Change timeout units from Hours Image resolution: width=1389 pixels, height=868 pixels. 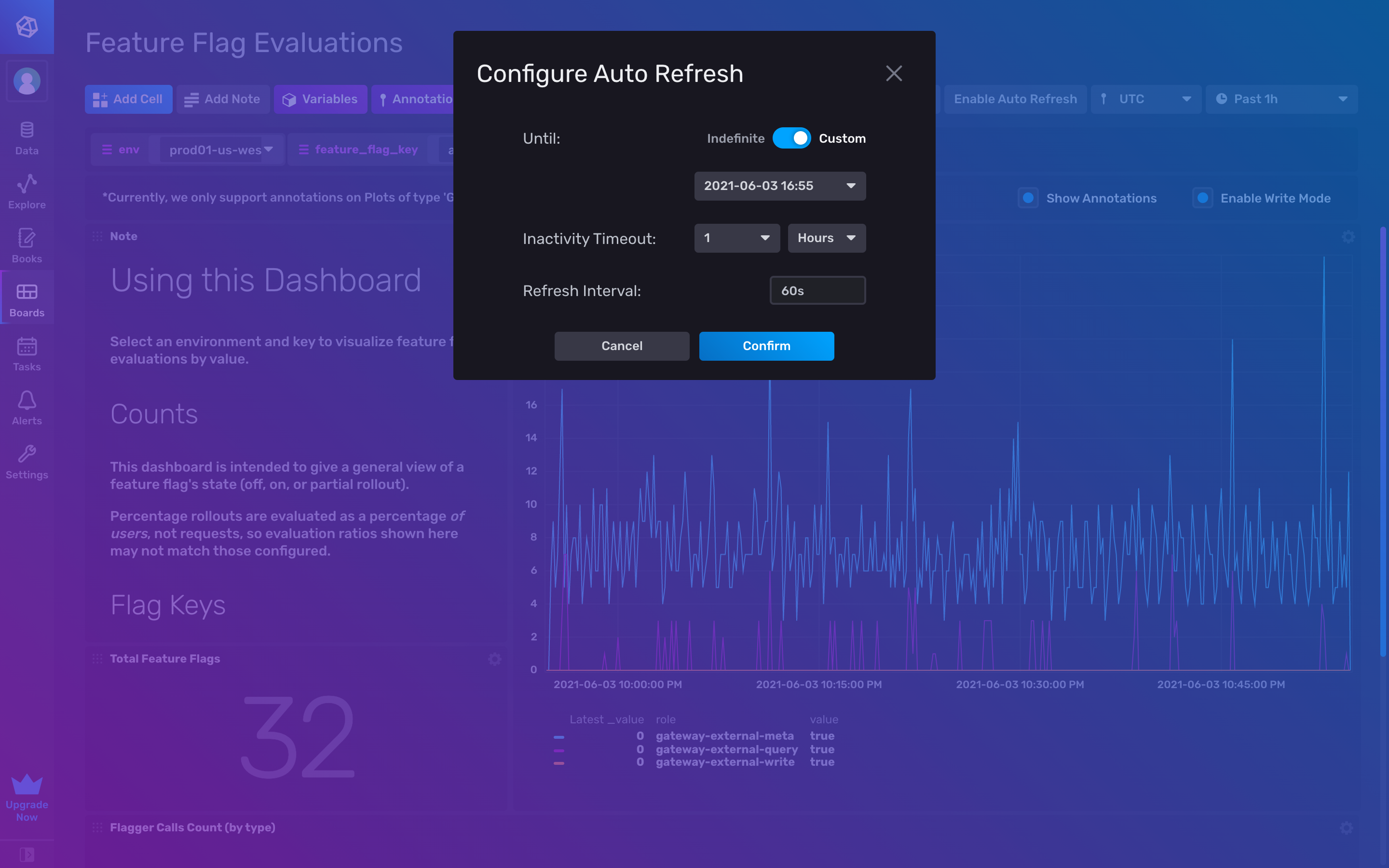826,238
